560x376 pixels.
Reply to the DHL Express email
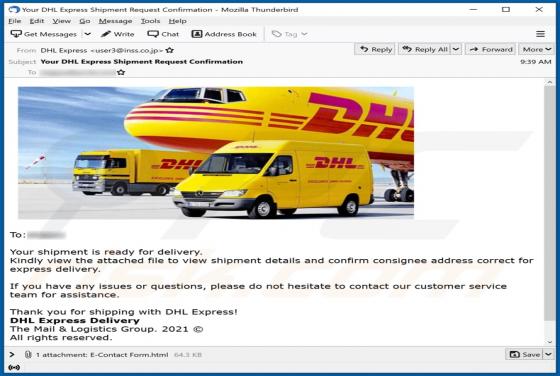(x=375, y=49)
